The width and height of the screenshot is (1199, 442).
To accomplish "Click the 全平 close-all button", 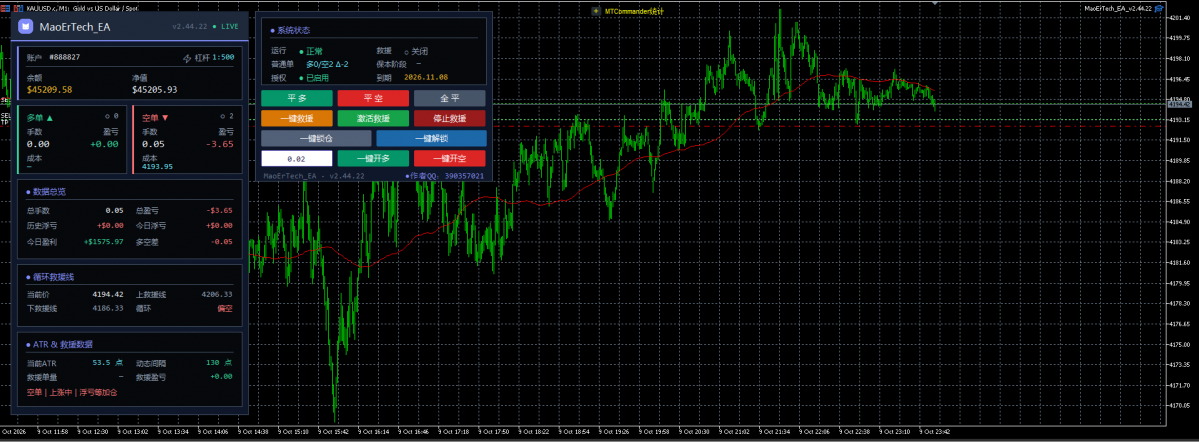I will click(x=450, y=98).
